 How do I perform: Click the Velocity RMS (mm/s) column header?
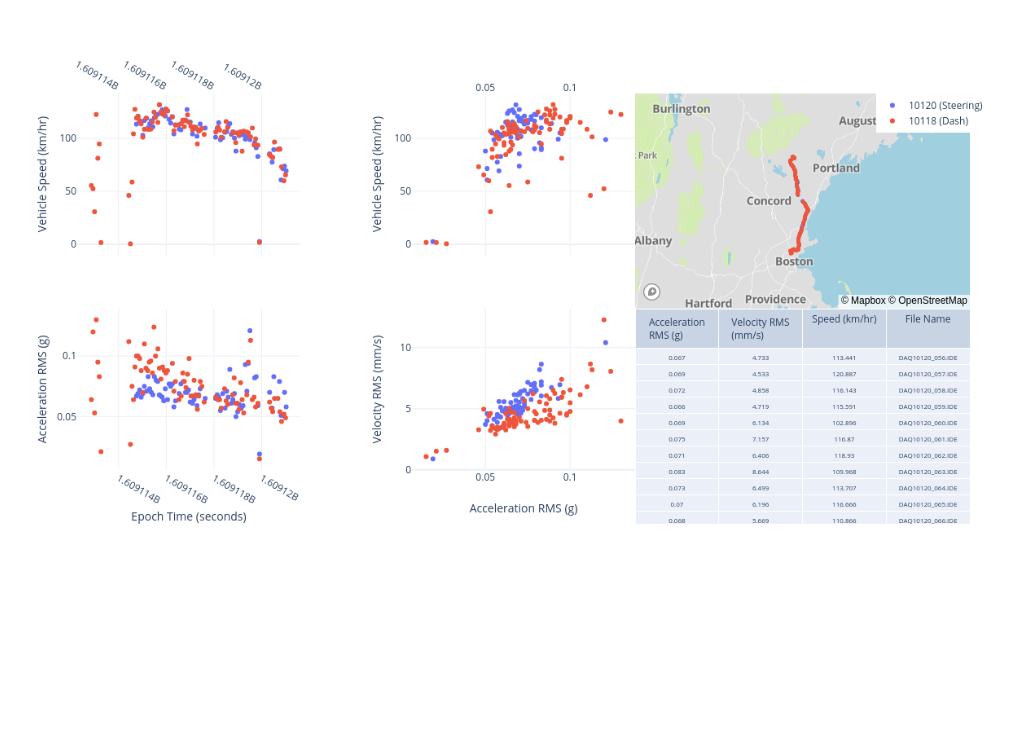[x=759, y=328]
